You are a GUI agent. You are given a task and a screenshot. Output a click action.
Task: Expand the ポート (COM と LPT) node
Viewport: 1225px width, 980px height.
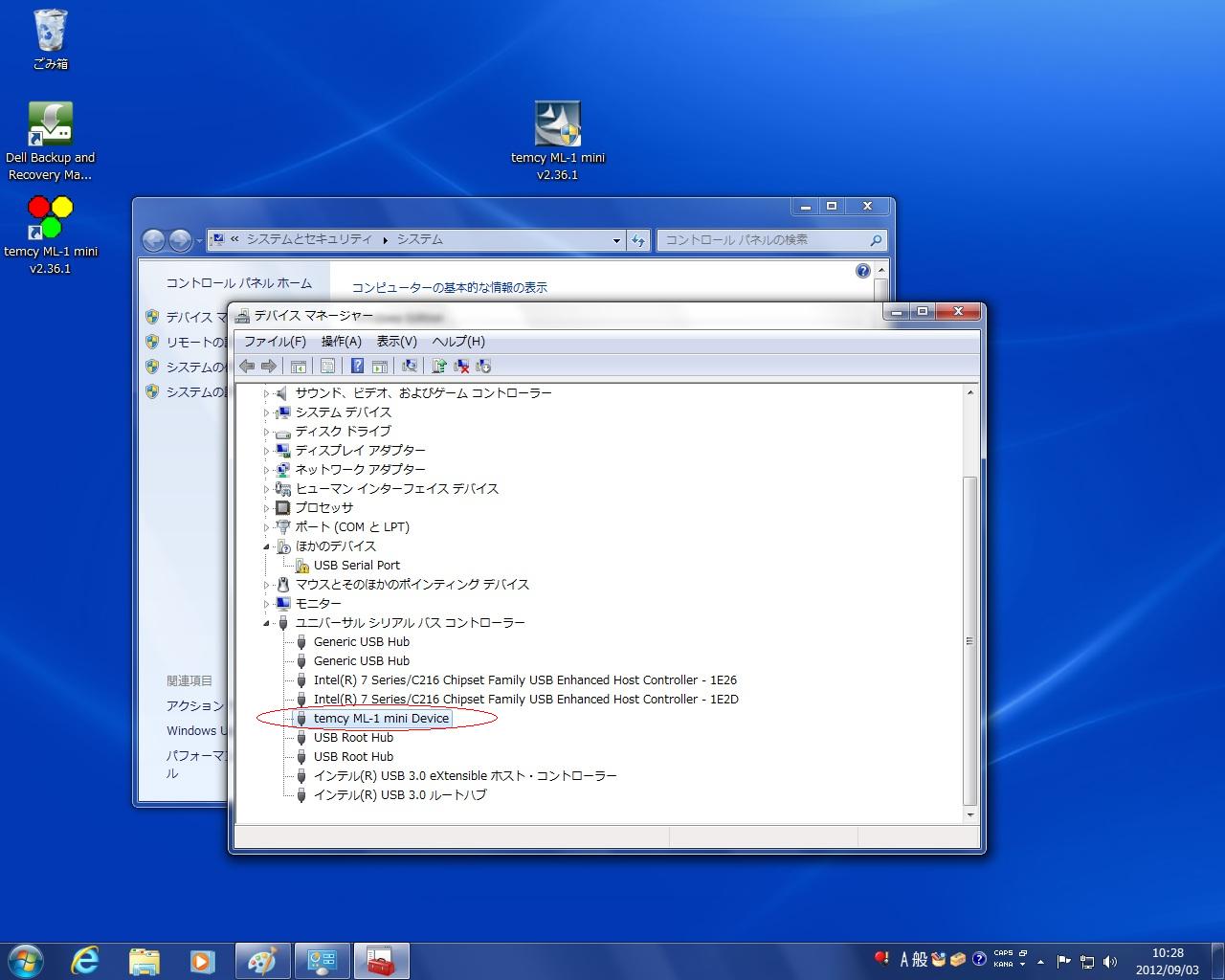coord(267,527)
